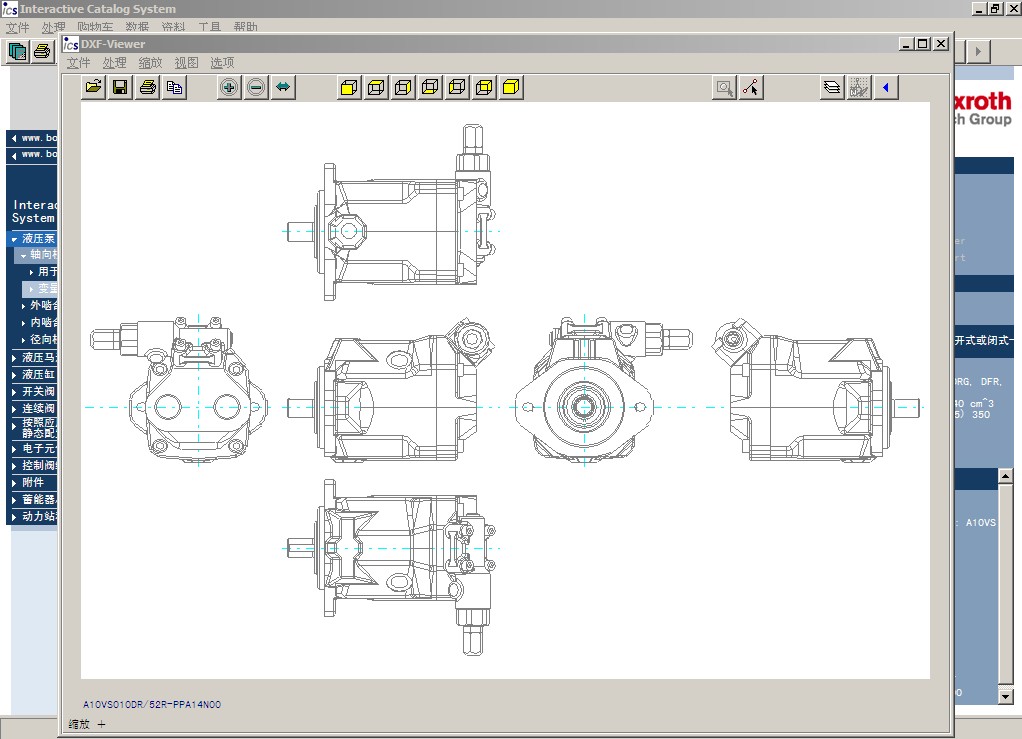Screen dimensions: 1022x739
Task: Save the drawing with the floppy disk icon
Action: click(120, 87)
